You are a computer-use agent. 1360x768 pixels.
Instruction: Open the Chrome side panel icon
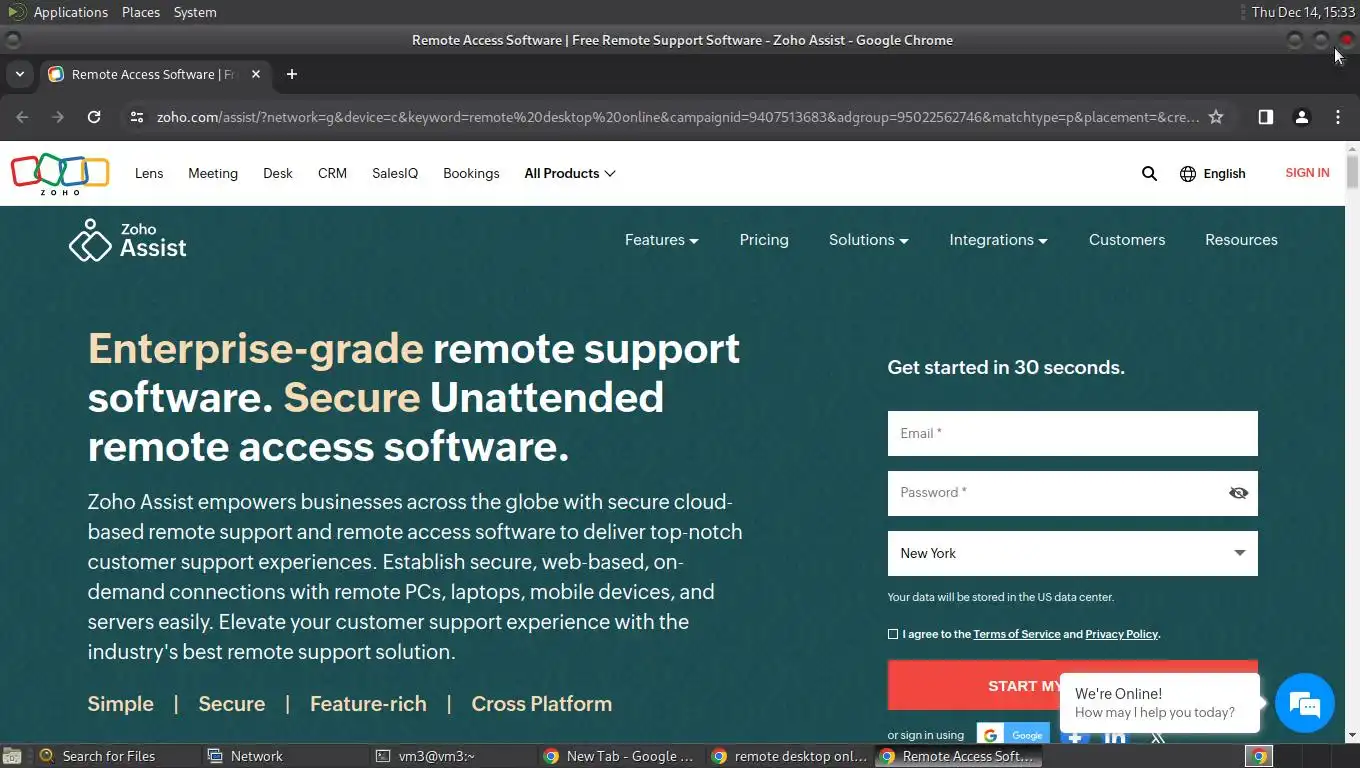click(1266, 117)
